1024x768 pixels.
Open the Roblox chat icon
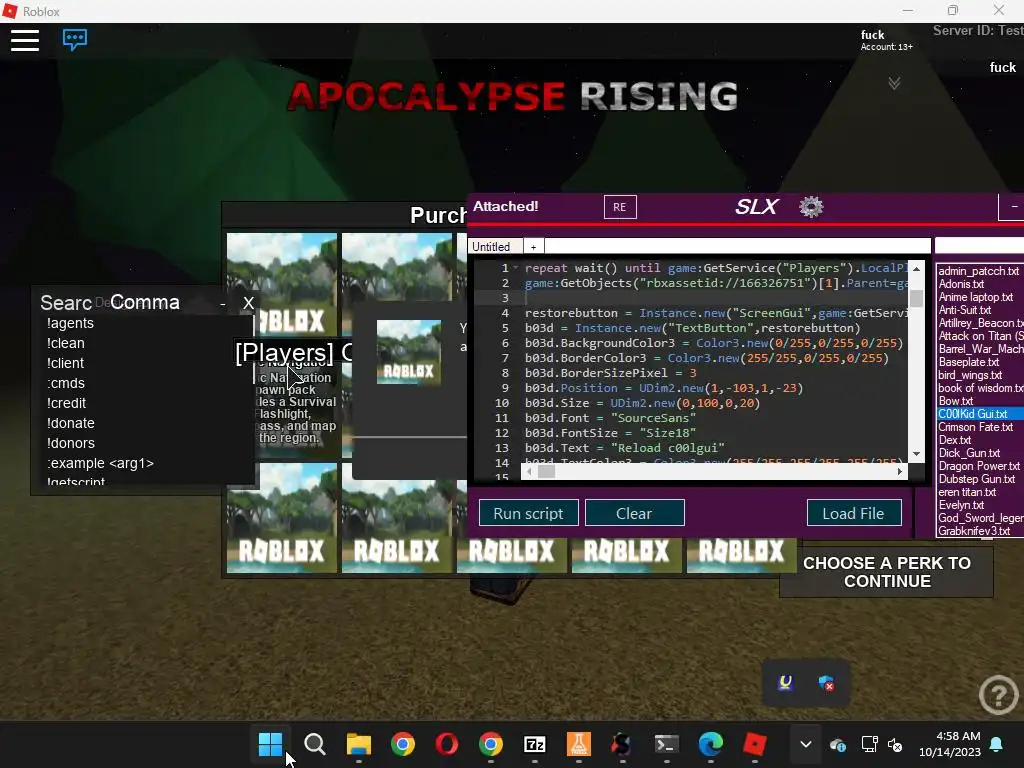pos(74,39)
